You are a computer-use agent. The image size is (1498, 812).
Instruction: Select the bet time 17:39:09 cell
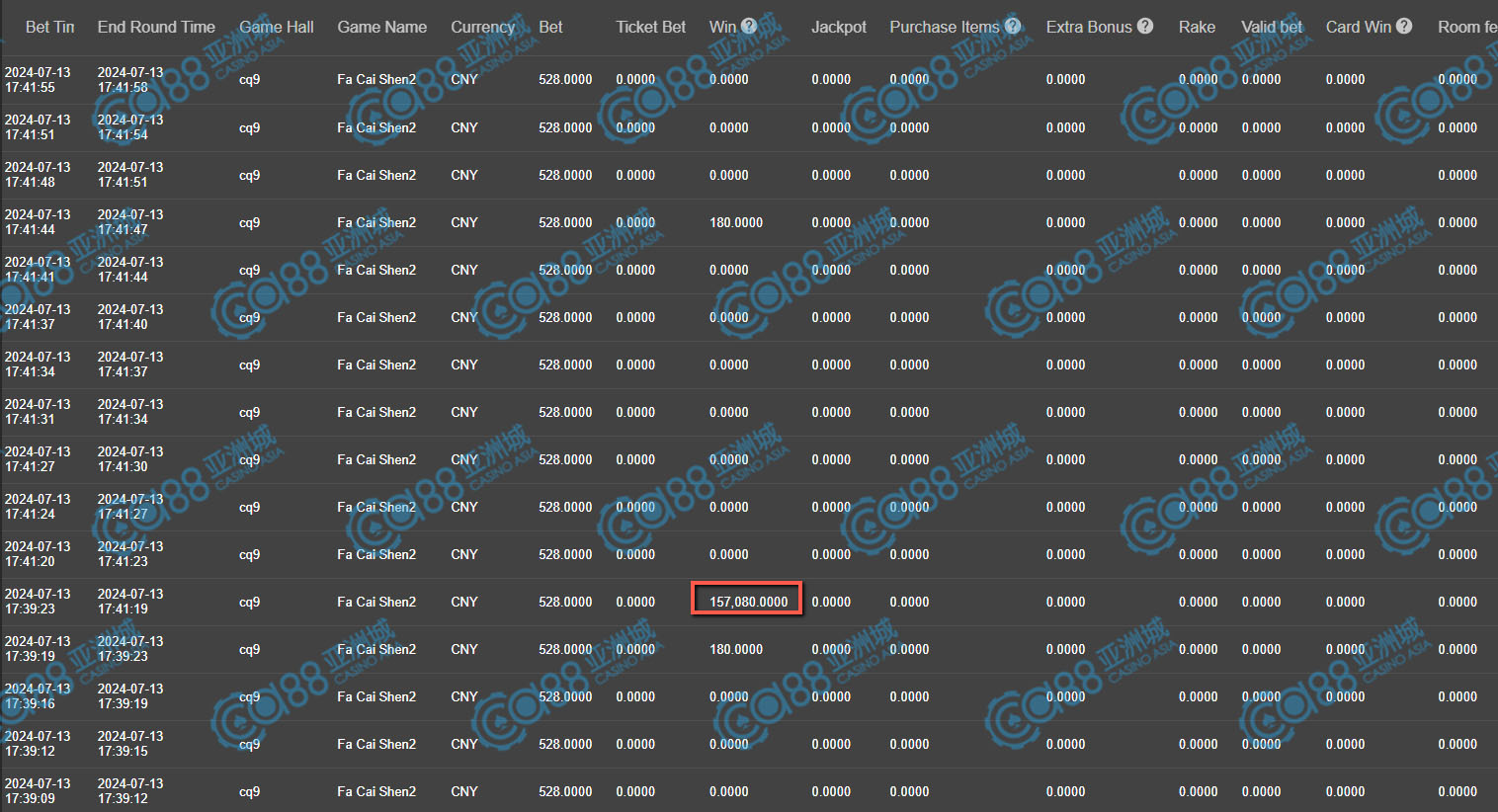click(38, 791)
